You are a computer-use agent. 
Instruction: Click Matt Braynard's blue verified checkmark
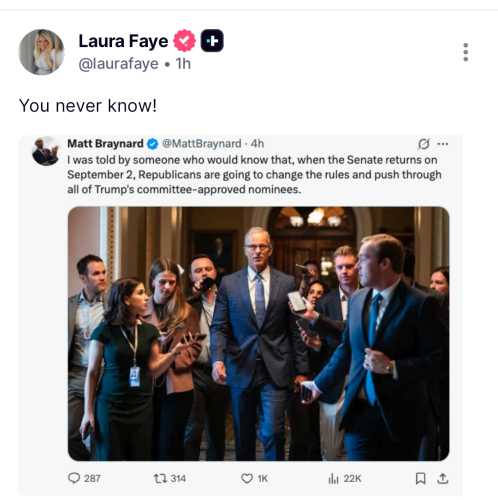[152, 144]
